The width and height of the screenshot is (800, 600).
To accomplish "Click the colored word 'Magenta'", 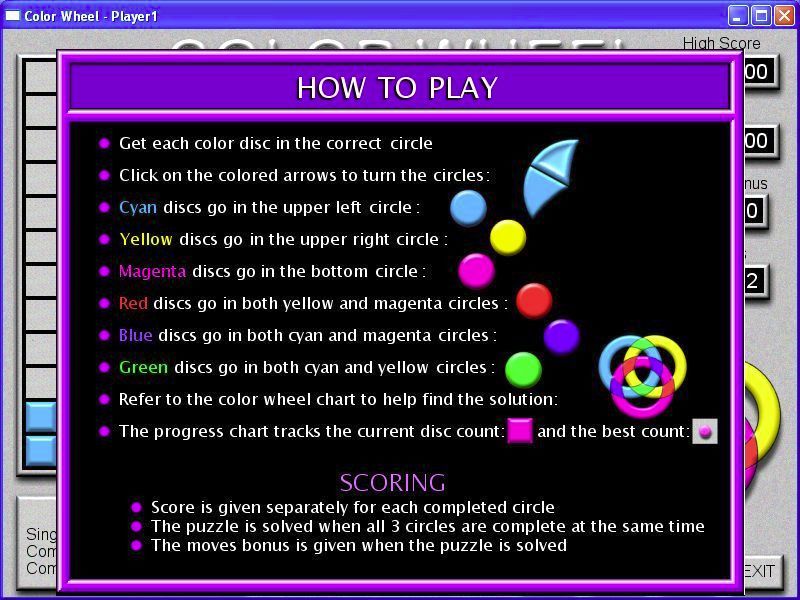I will pyautogui.click(x=152, y=271).
